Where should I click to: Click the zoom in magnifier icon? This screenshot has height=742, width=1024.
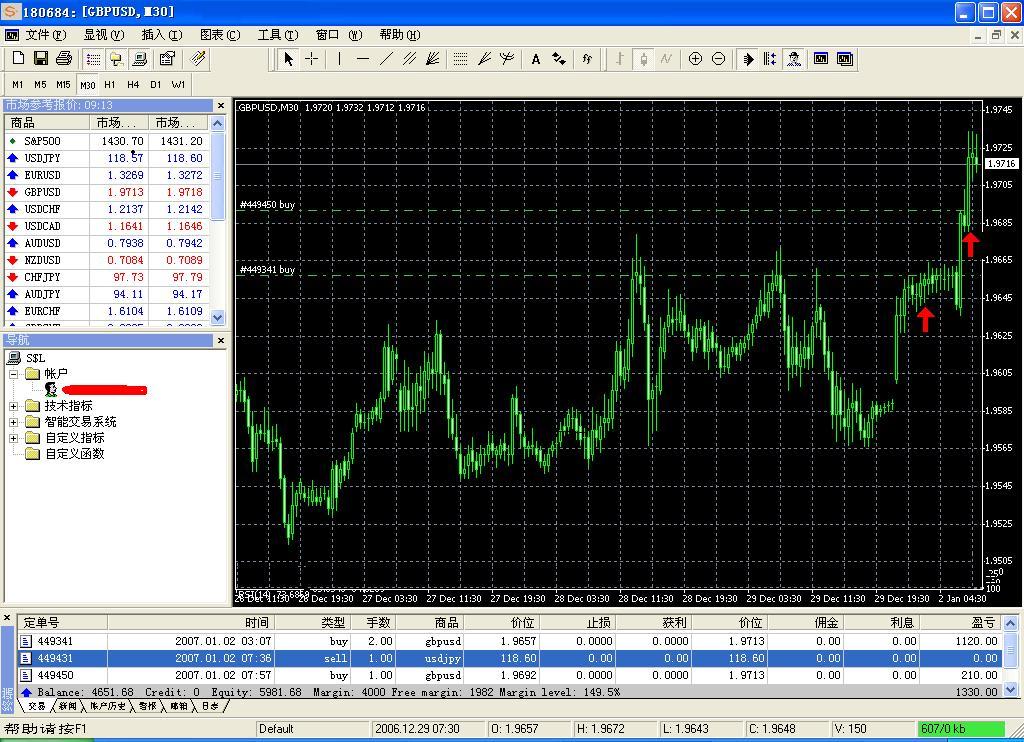(695, 59)
